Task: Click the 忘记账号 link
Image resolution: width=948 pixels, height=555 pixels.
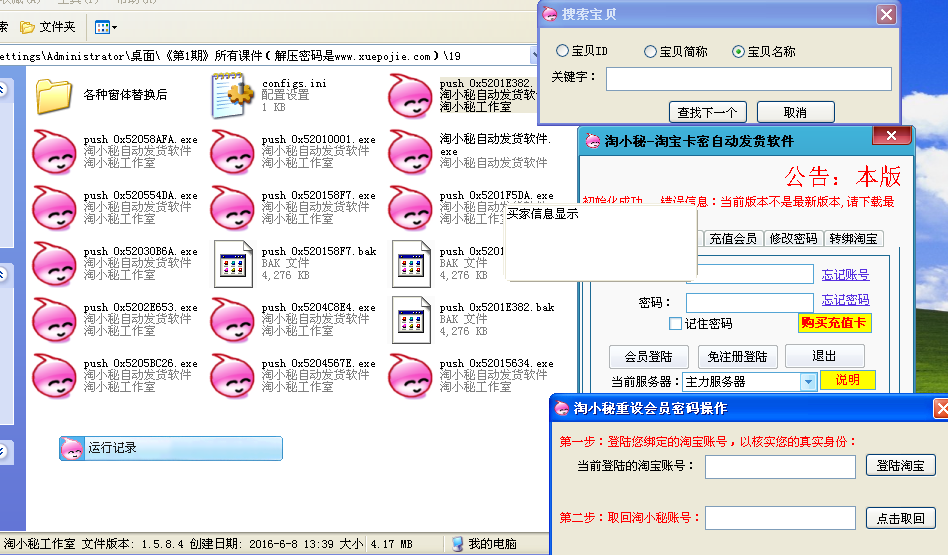Action: point(845,275)
